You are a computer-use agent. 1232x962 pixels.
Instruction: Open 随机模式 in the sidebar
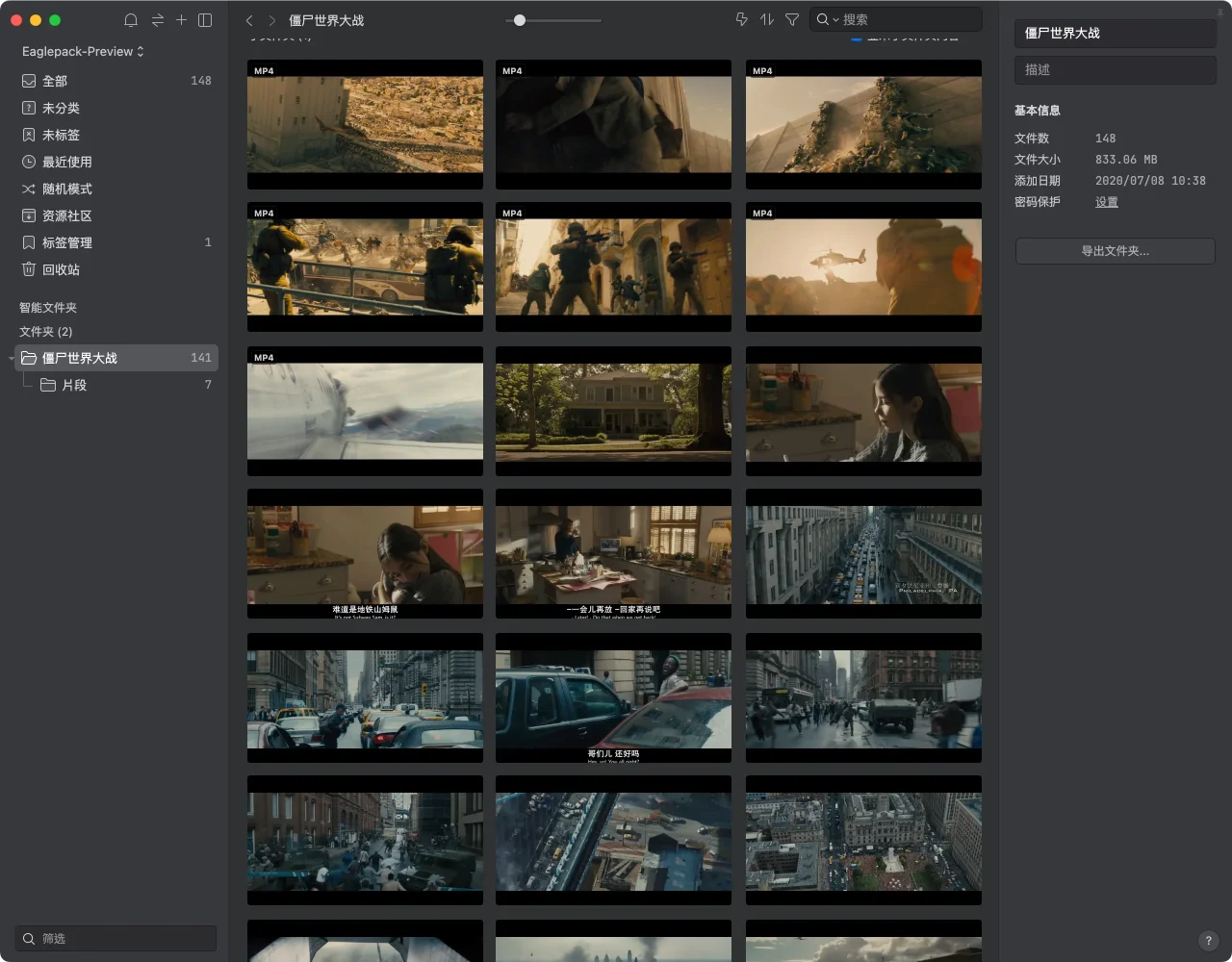click(x=115, y=189)
